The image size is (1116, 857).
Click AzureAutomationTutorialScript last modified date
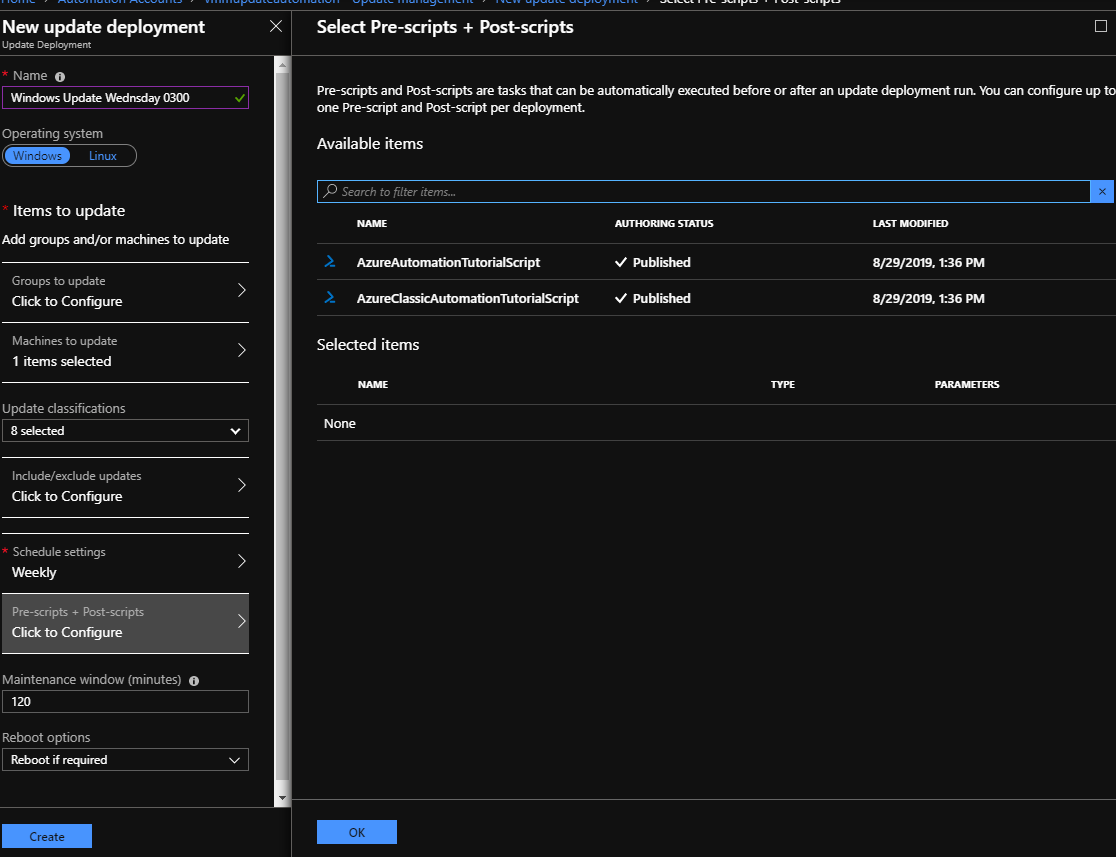click(x=929, y=262)
